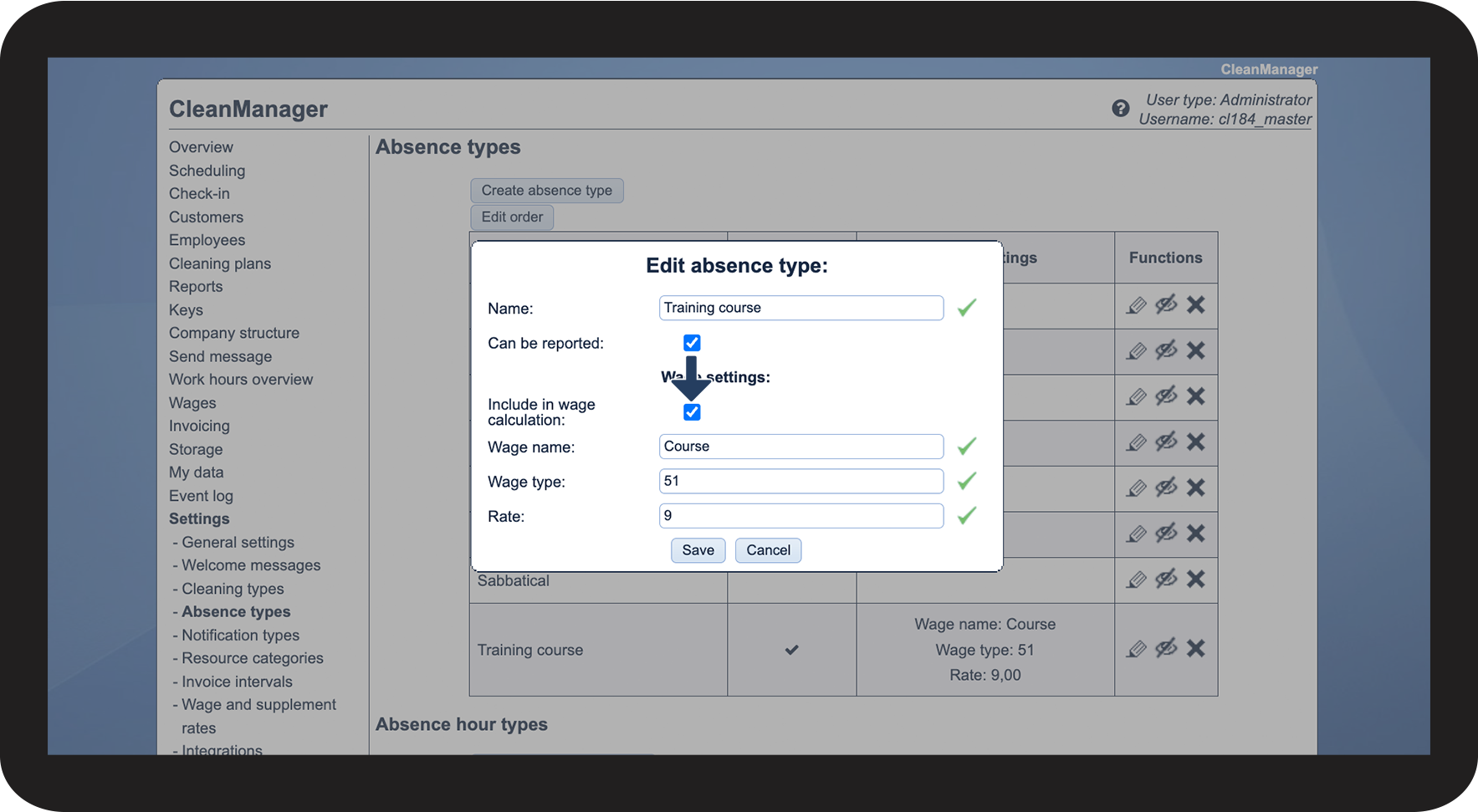Save the edited absence type
The width and height of the screenshot is (1478, 812).
(x=698, y=550)
